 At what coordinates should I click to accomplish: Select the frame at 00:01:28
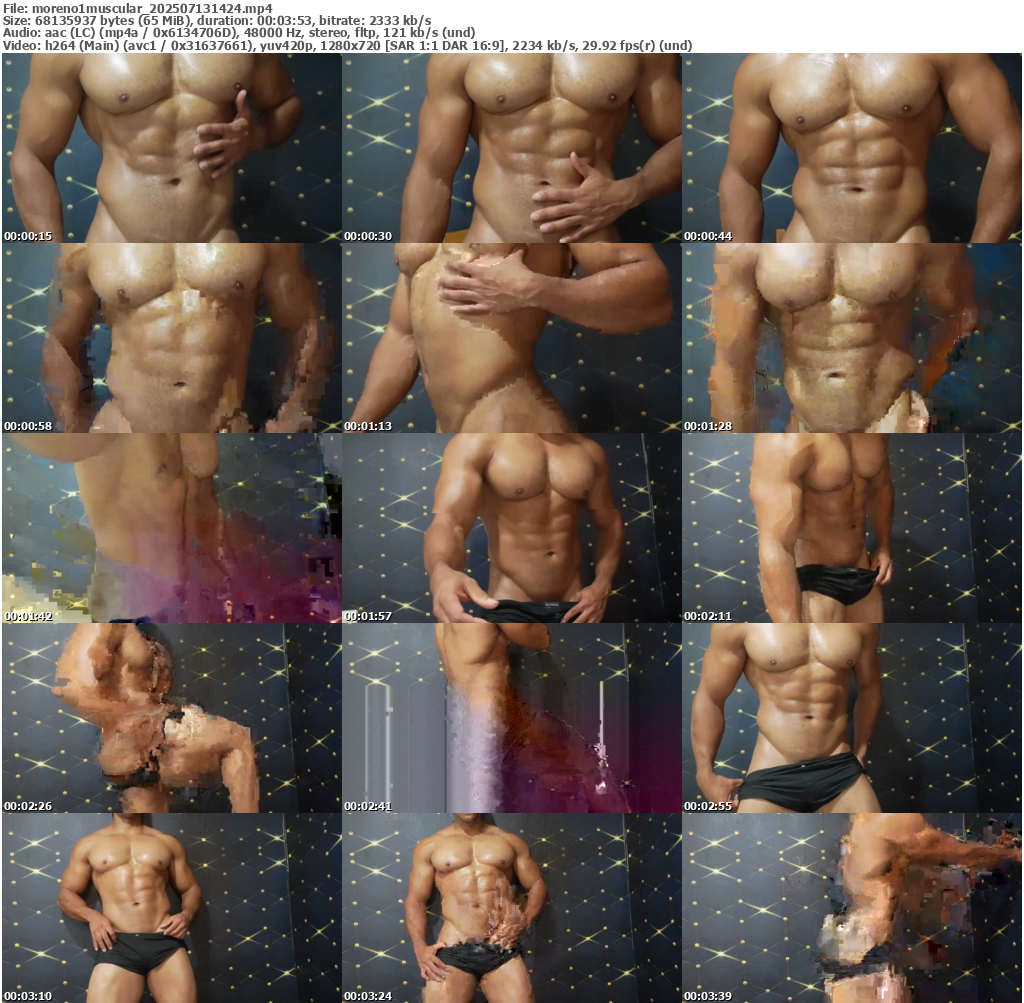(x=852, y=338)
